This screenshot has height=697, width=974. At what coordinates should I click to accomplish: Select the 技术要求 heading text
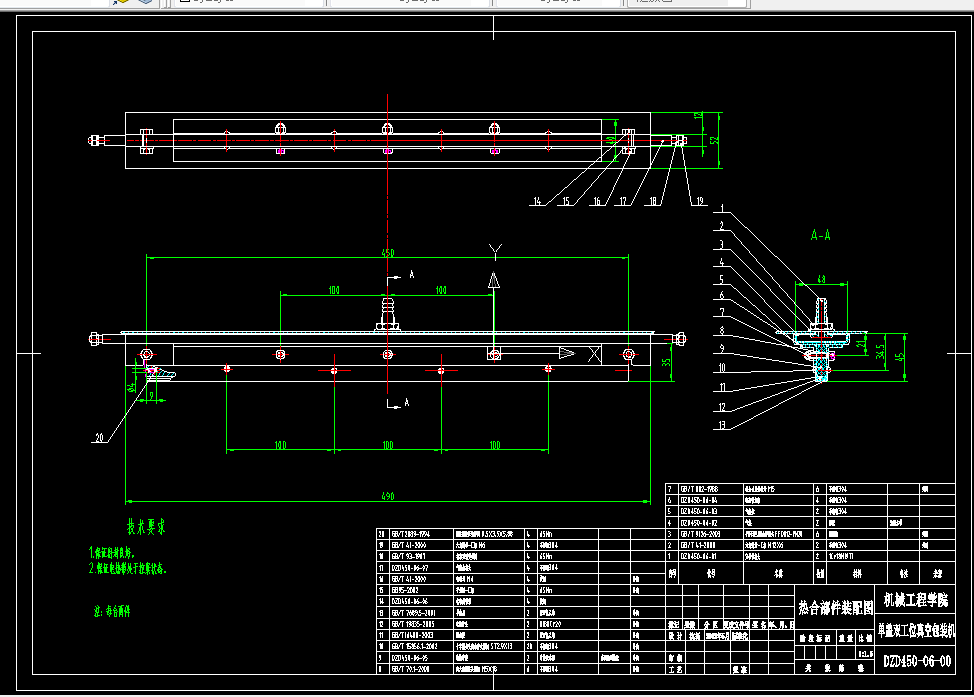click(x=146, y=527)
